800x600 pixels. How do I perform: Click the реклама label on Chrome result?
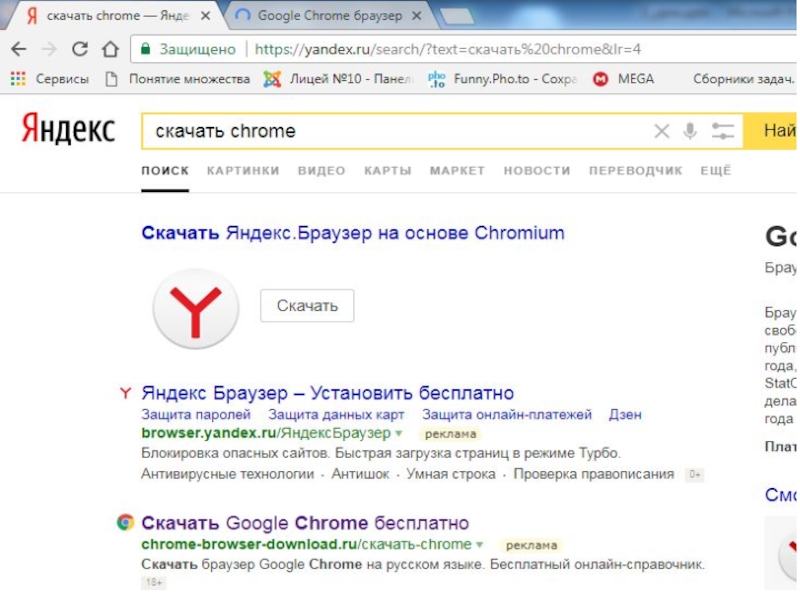pyautogui.click(x=531, y=545)
